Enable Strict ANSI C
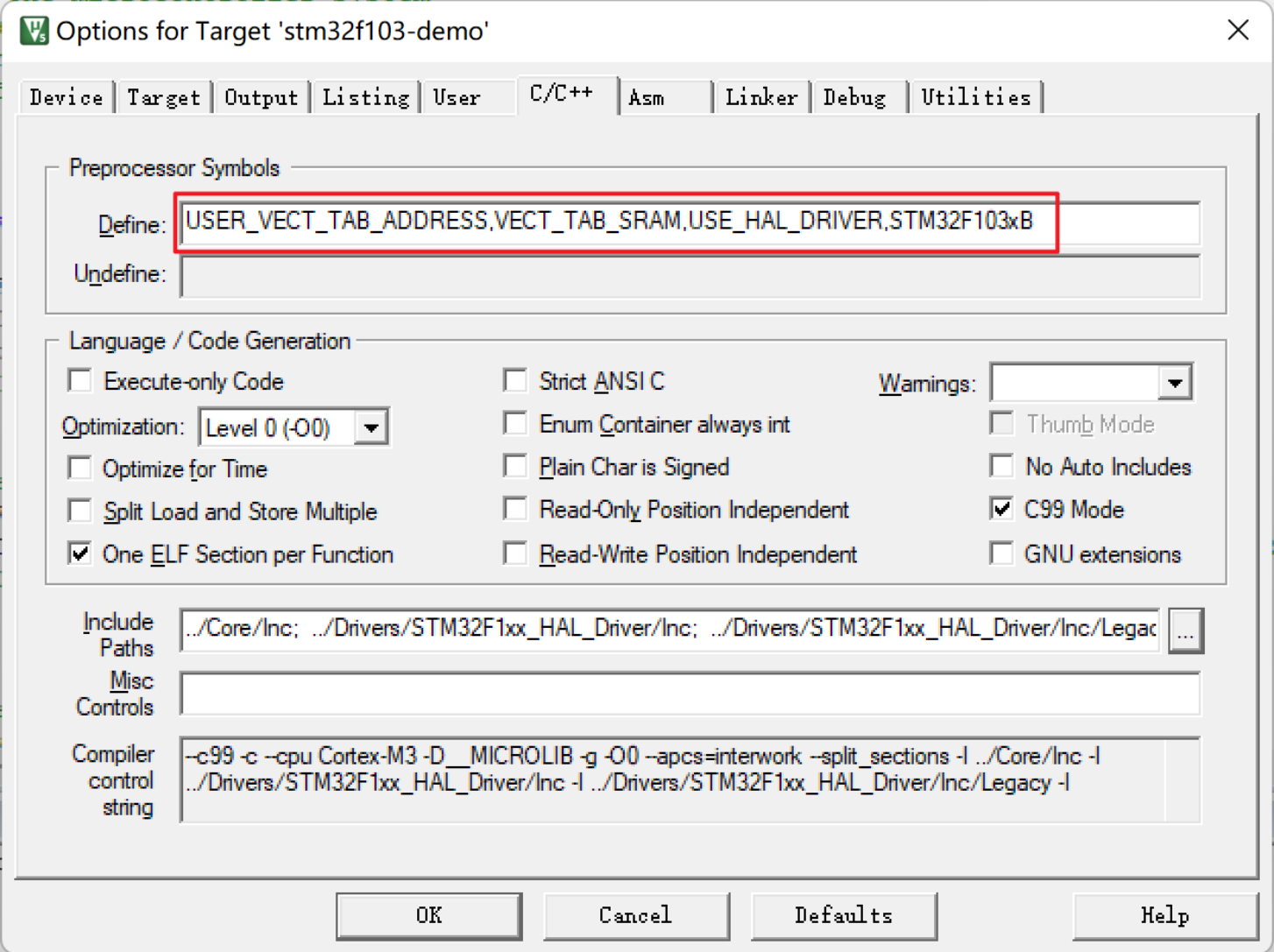 click(x=515, y=379)
